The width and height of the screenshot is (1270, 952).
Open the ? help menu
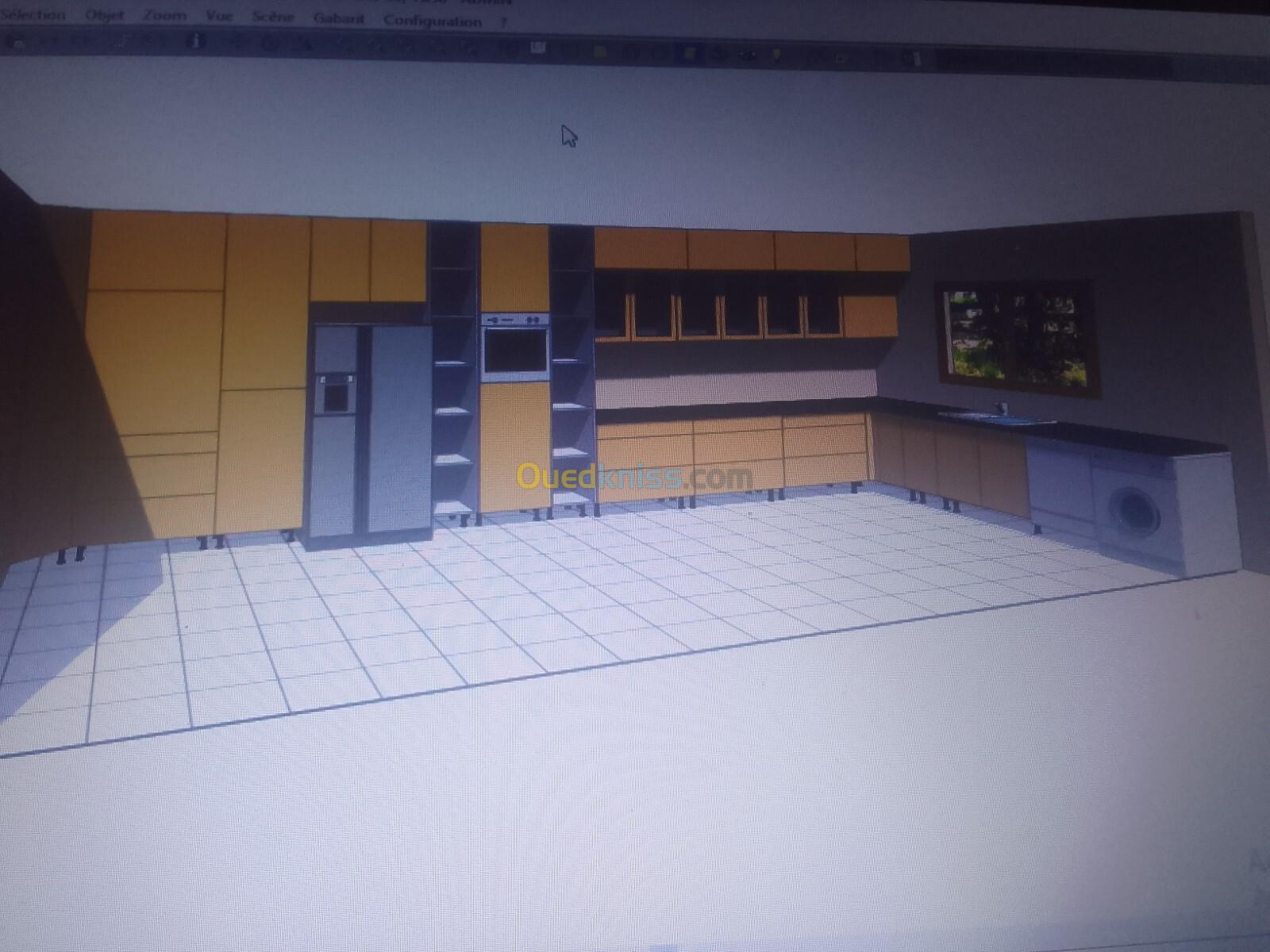point(503,23)
